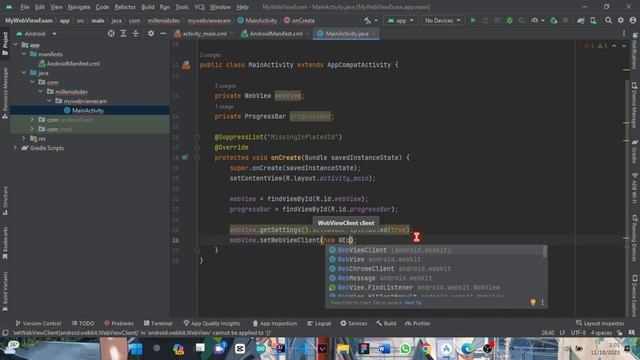Click the onCreate breadcrumb in navigation bar
This screenshot has height=360, width=640.
[299, 20]
